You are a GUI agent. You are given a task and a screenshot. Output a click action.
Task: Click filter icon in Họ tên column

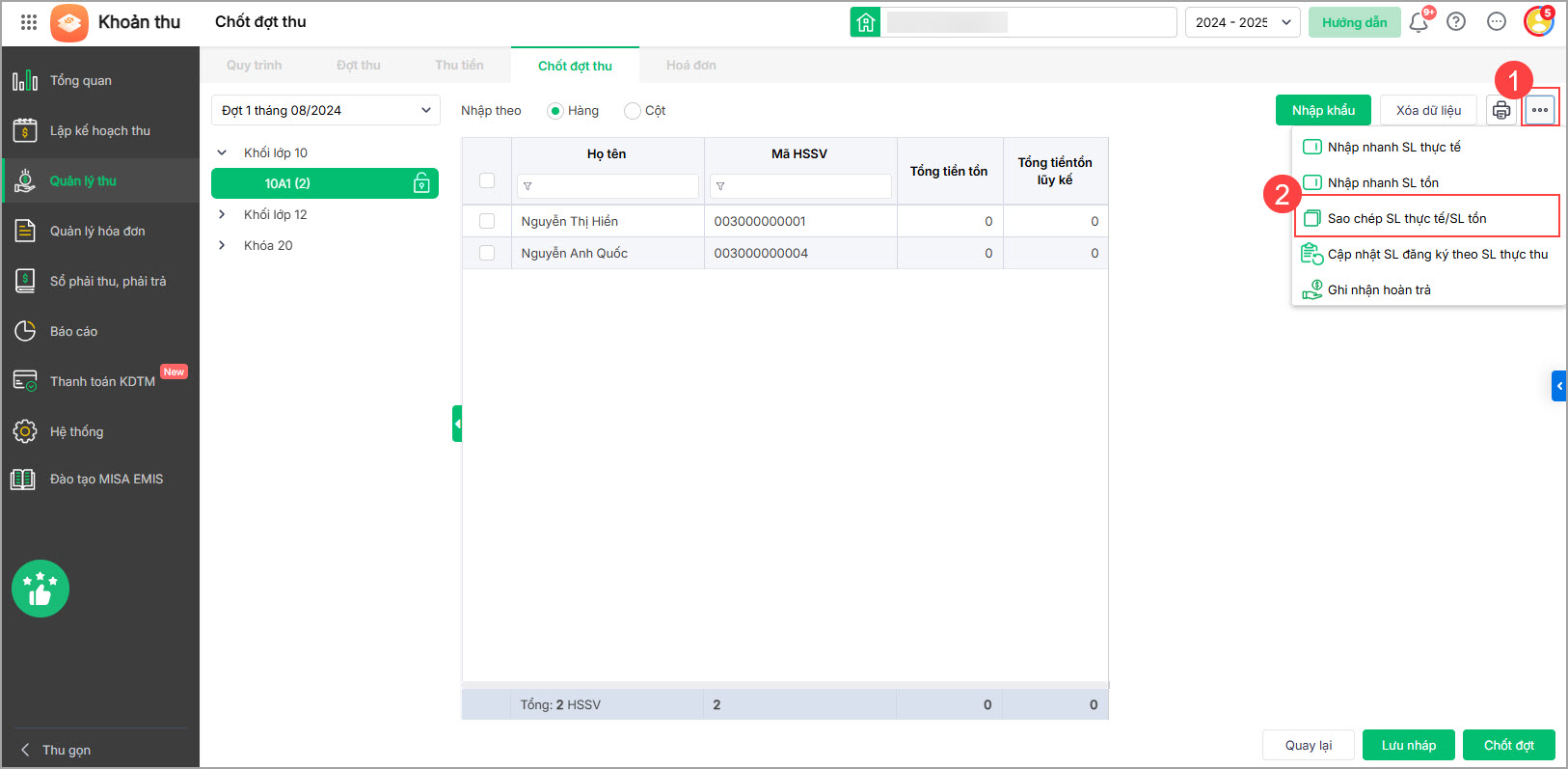(527, 186)
